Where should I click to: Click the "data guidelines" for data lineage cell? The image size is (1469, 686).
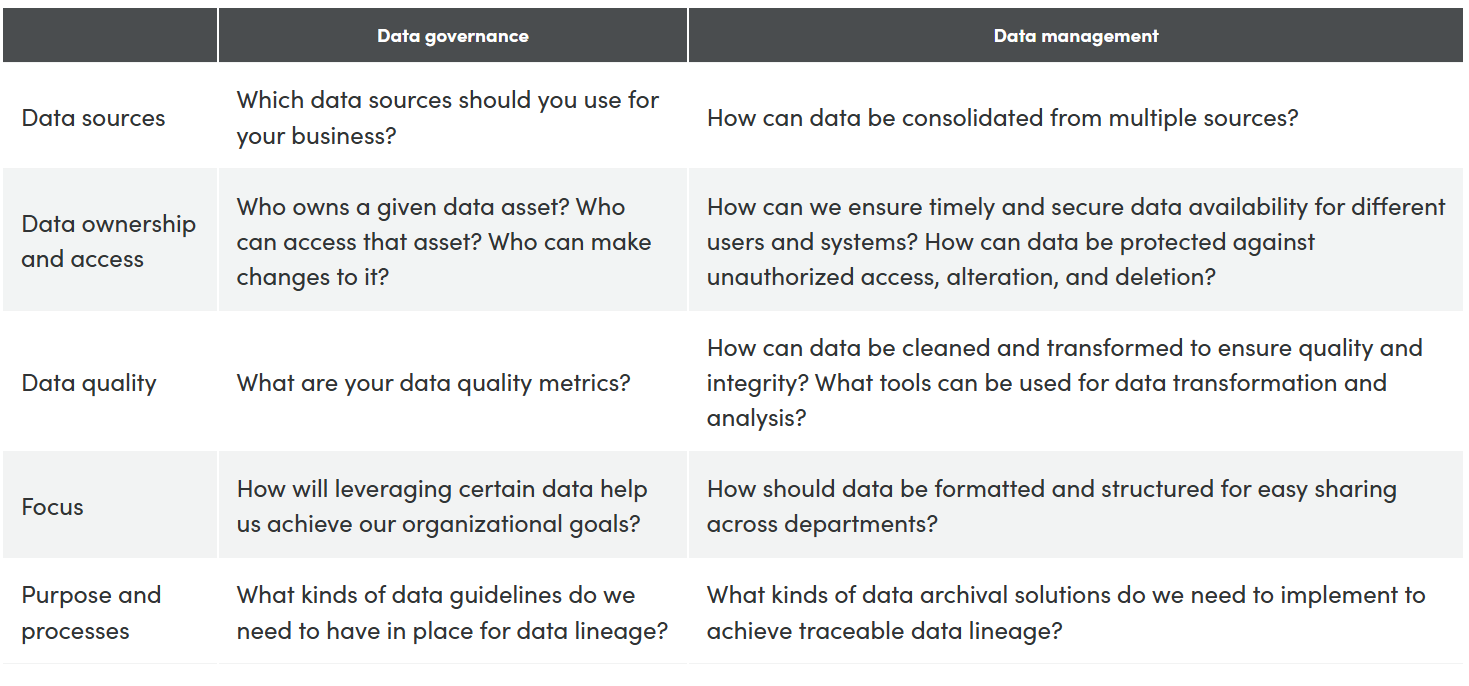click(x=451, y=613)
